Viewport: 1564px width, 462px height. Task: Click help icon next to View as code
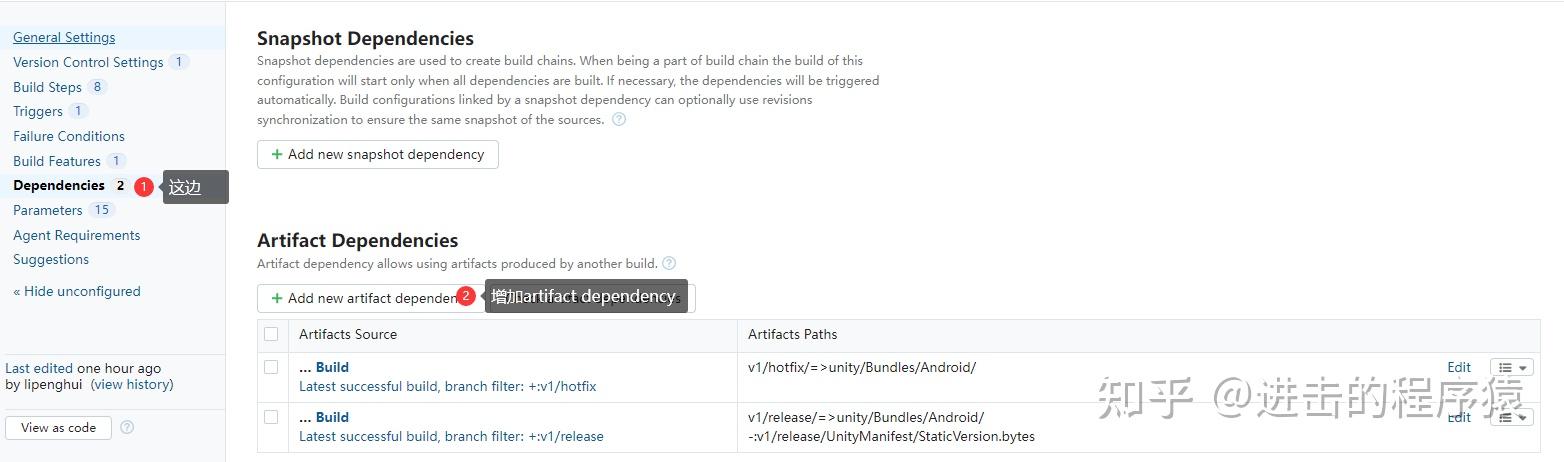(x=127, y=427)
